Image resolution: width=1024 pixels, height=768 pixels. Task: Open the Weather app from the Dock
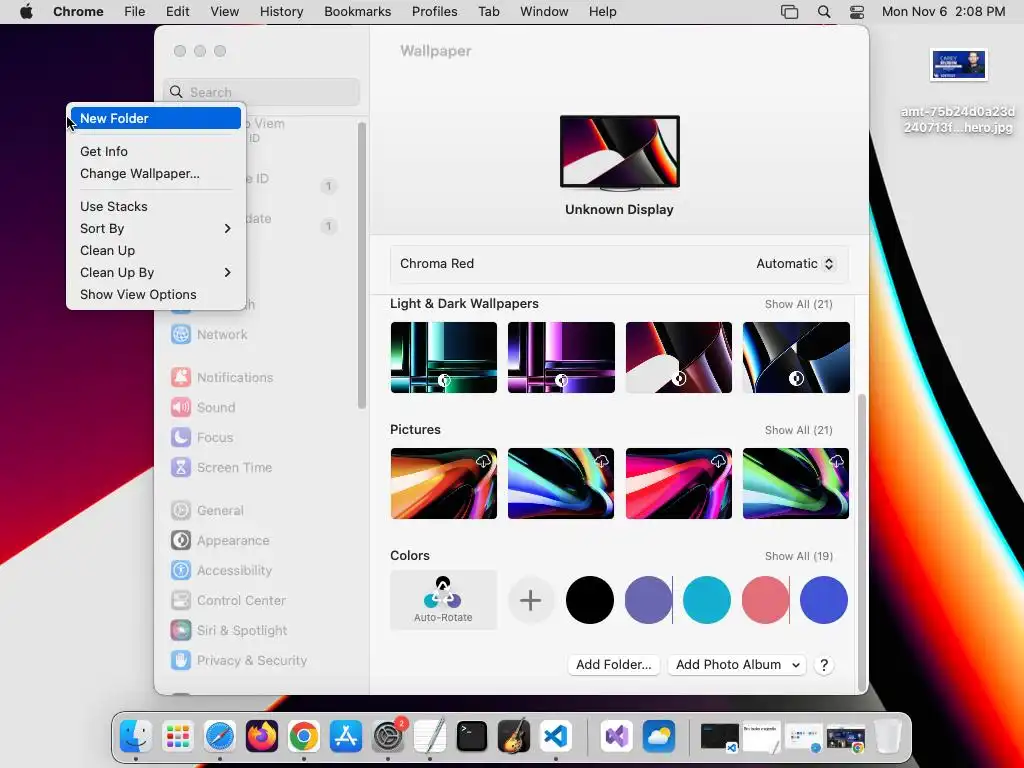tap(658, 736)
